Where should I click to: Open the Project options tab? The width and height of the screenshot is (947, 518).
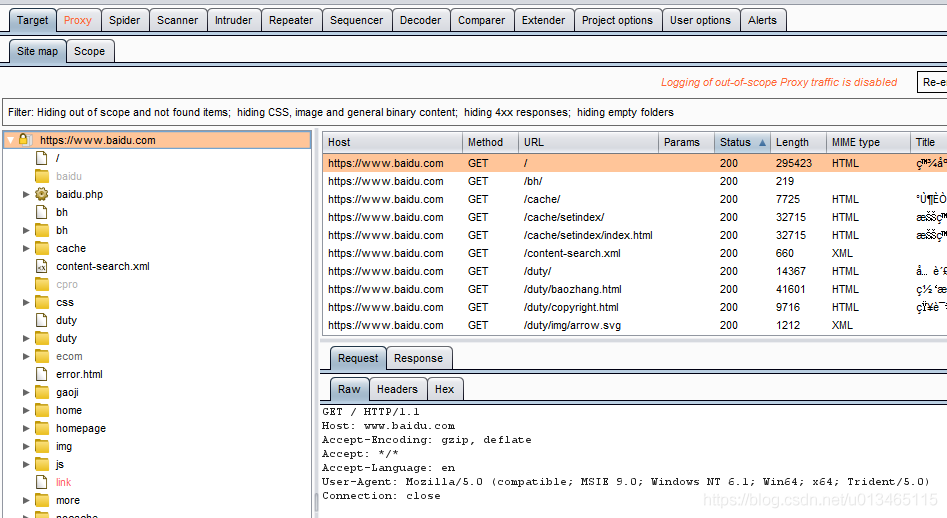coord(617,20)
